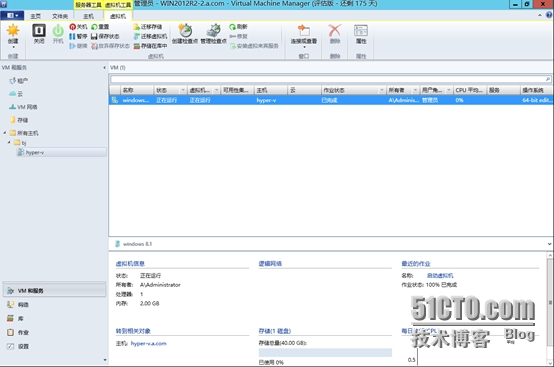The height and width of the screenshot is (367, 554).
Task: Click the 修复 repair icon
Action: 232,36
